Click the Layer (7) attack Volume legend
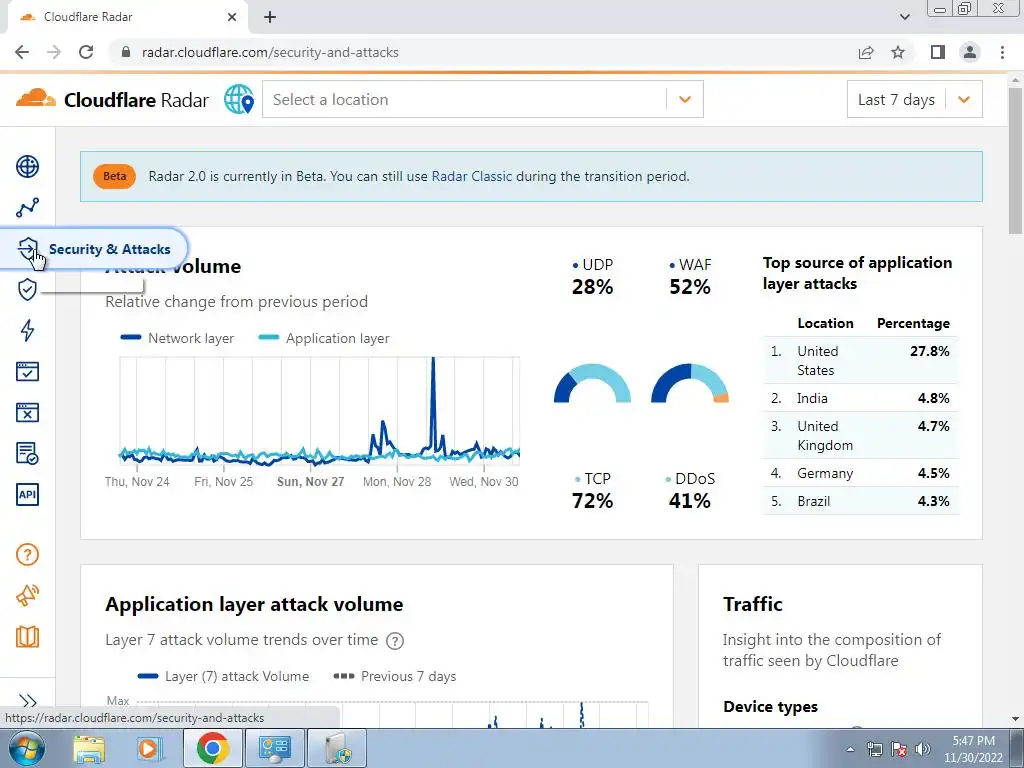The width and height of the screenshot is (1024, 768). pos(223,677)
